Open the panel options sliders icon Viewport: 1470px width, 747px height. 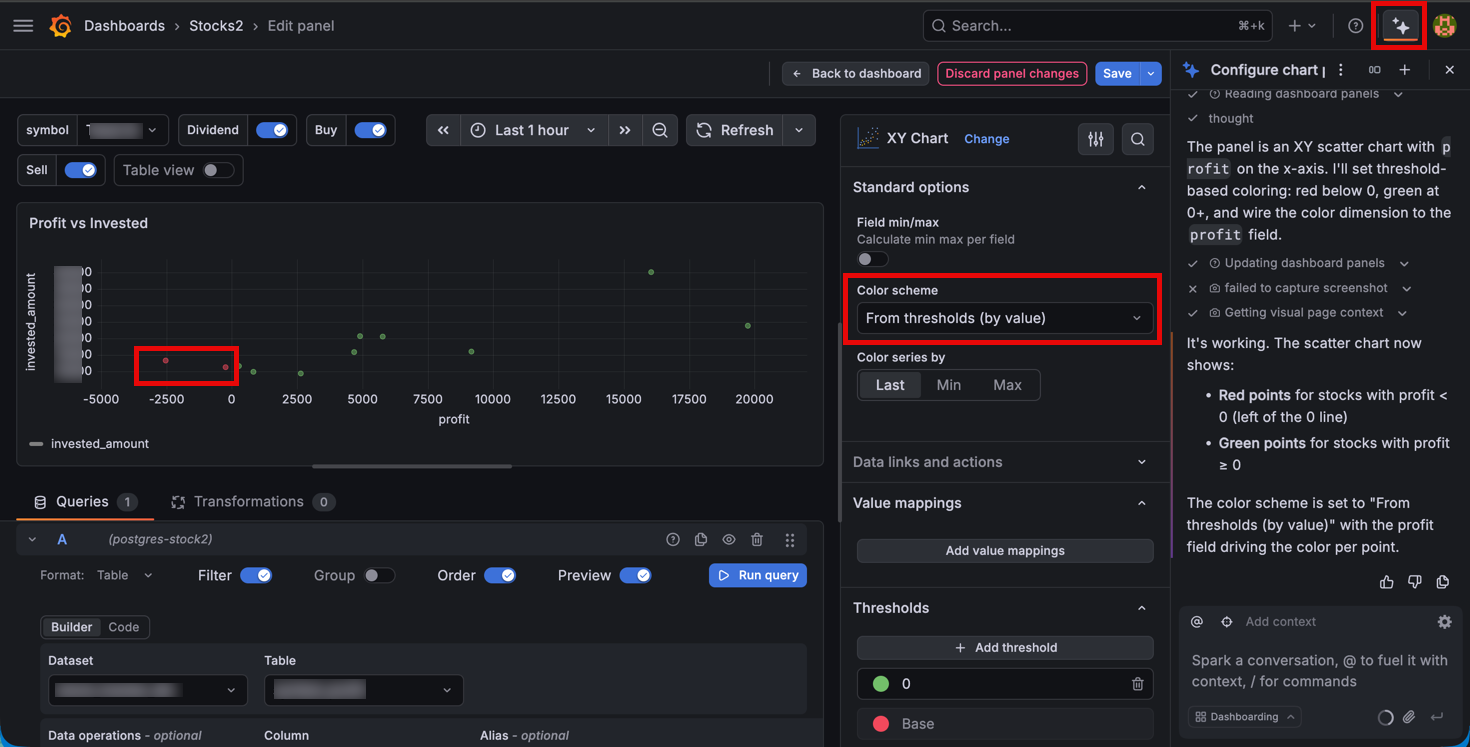click(x=1096, y=139)
